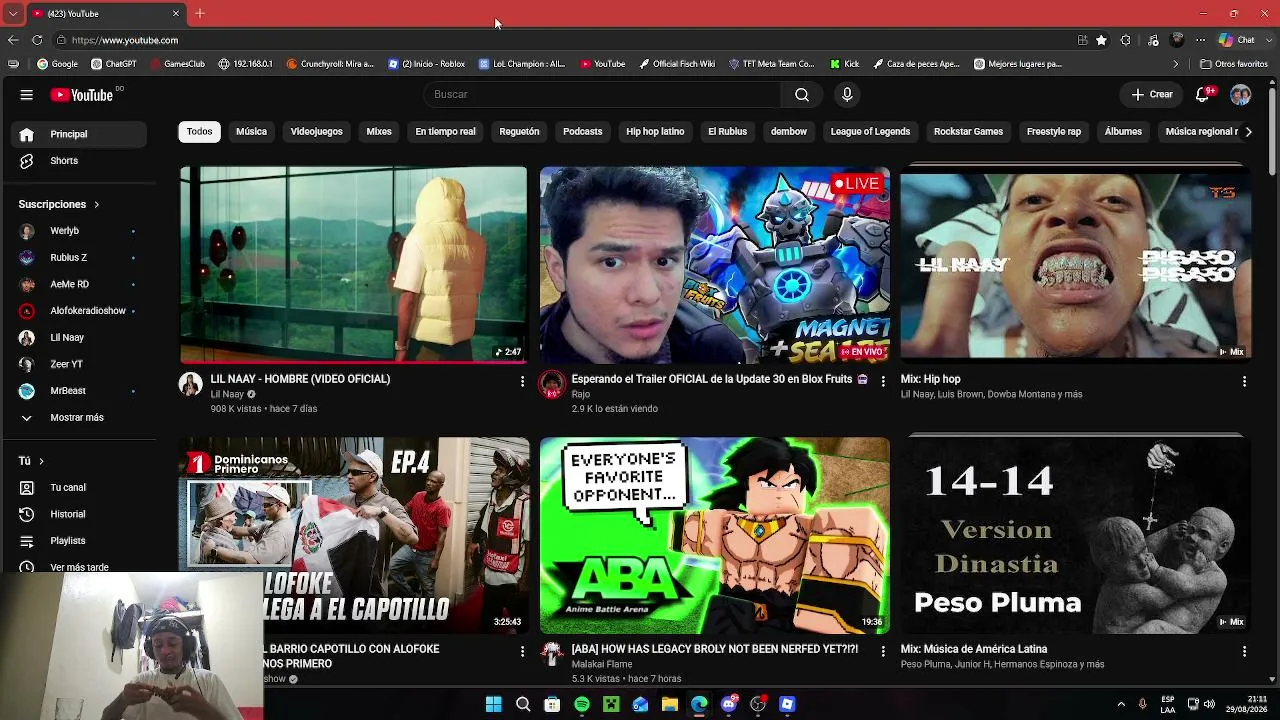Open YouTube notifications bell
Image resolution: width=1280 pixels, height=720 pixels.
coord(1203,94)
